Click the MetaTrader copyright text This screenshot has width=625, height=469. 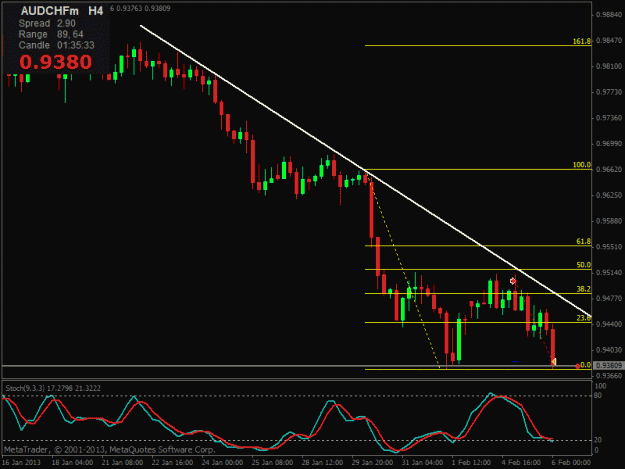pyautogui.click(x=110, y=449)
